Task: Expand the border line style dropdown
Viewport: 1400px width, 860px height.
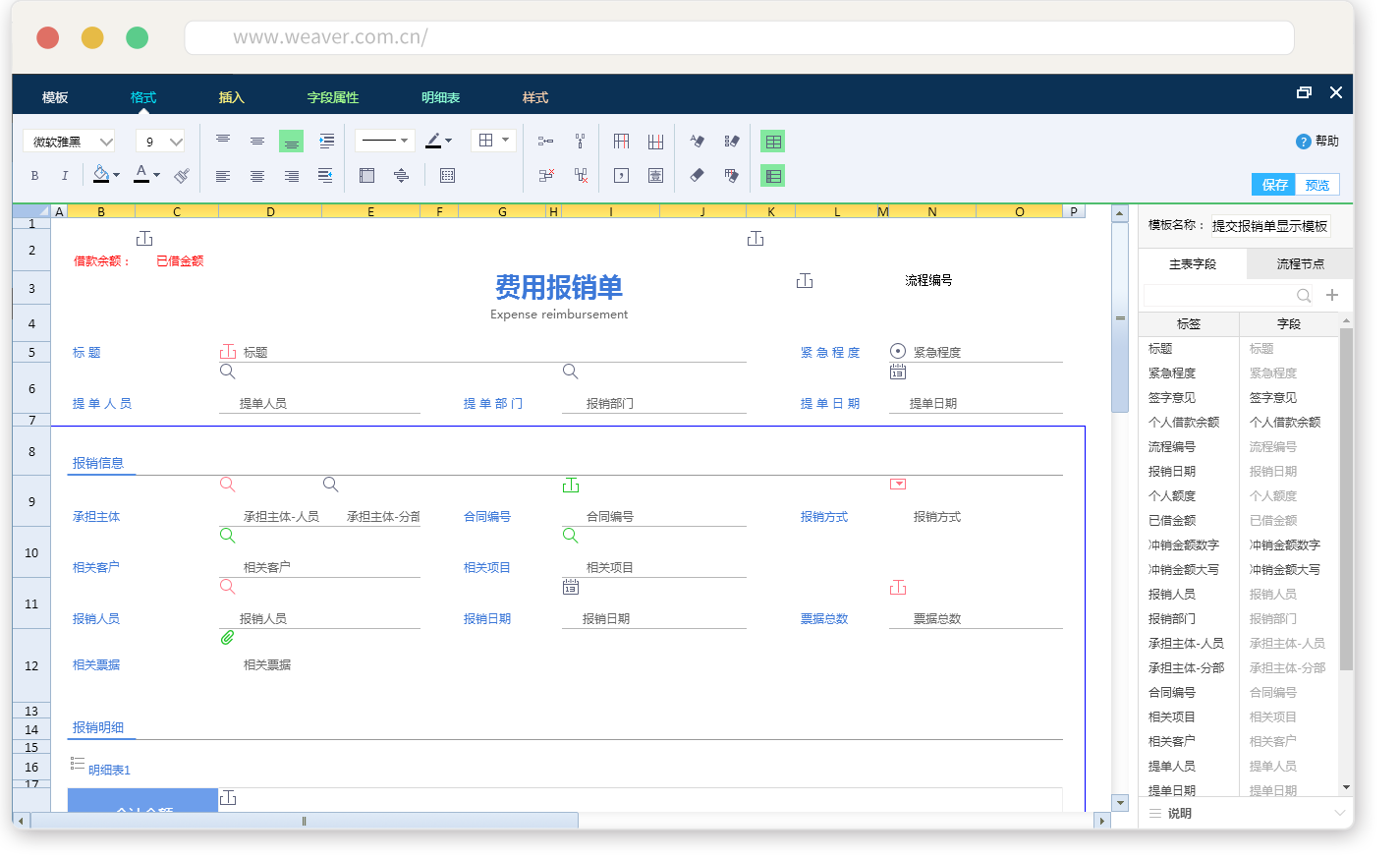Action: tap(385, 141)
